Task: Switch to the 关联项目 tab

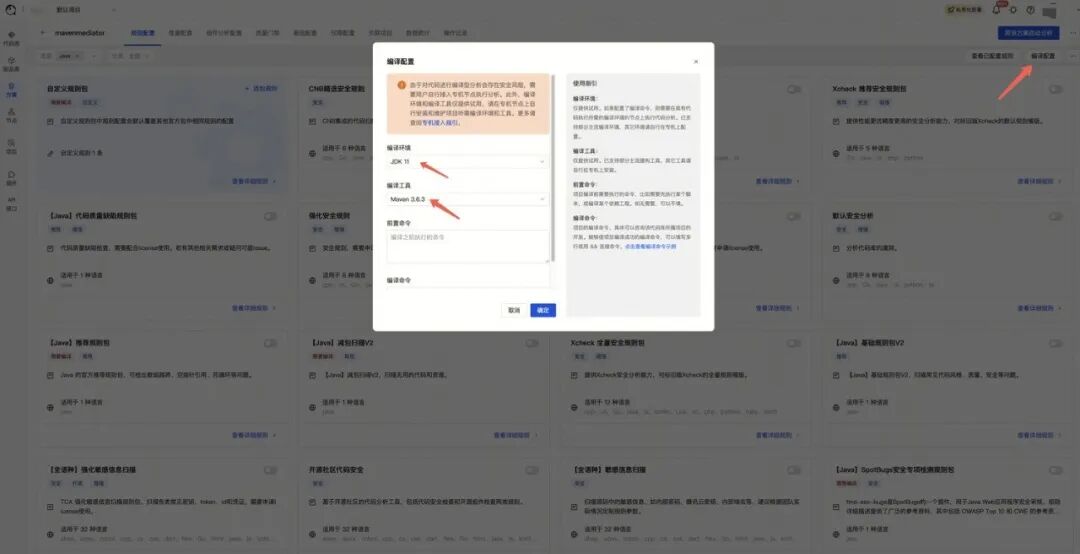Action: coord(380,32)
